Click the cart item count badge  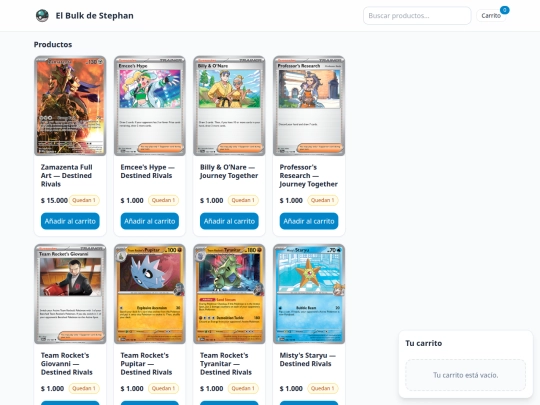click(x=505, y=10)
